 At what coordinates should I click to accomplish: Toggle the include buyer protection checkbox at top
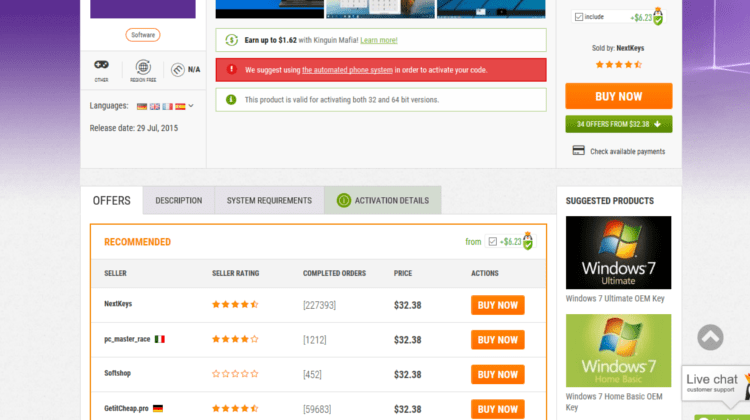coord(579,17)
